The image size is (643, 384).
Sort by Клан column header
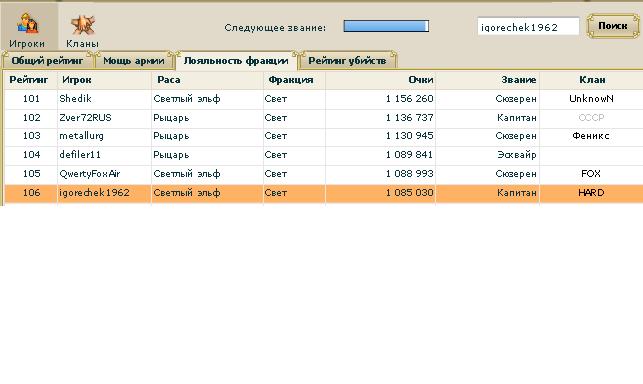(x=592, y=80)
